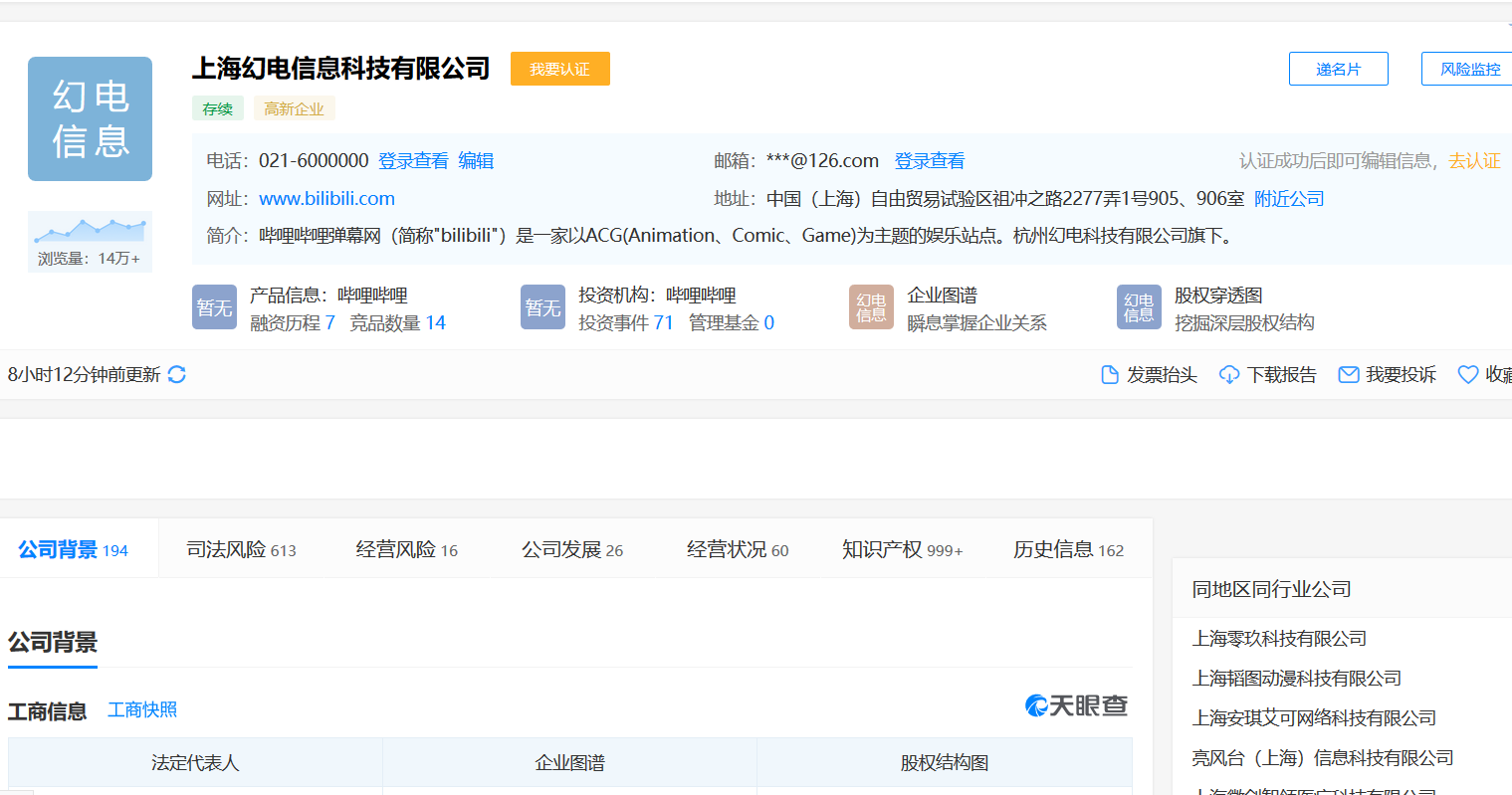This screenshot has height=795, width=1512.
Task: Select the 高新企业 tag
Action: point(294,108)
